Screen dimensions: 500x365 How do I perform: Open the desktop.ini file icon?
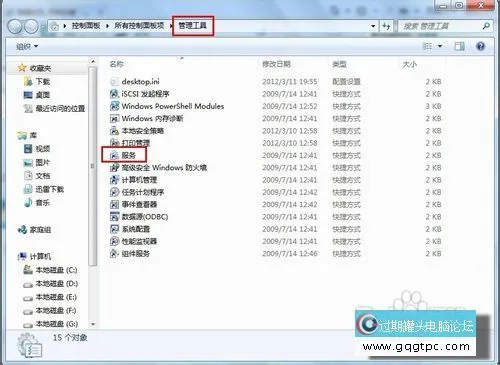(114, 82)
